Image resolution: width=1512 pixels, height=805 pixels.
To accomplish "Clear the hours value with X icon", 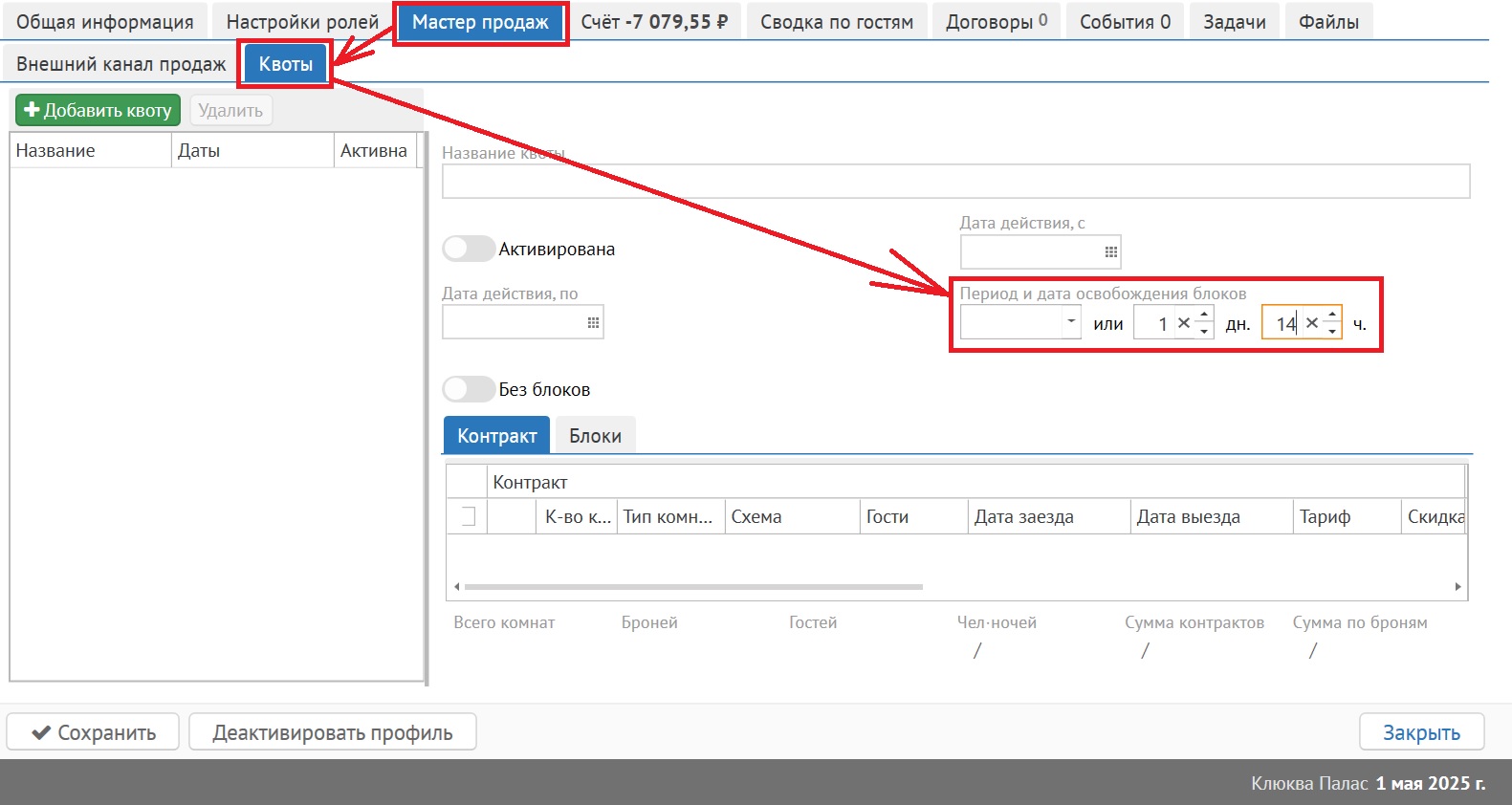I will (x=1312, y=323).
